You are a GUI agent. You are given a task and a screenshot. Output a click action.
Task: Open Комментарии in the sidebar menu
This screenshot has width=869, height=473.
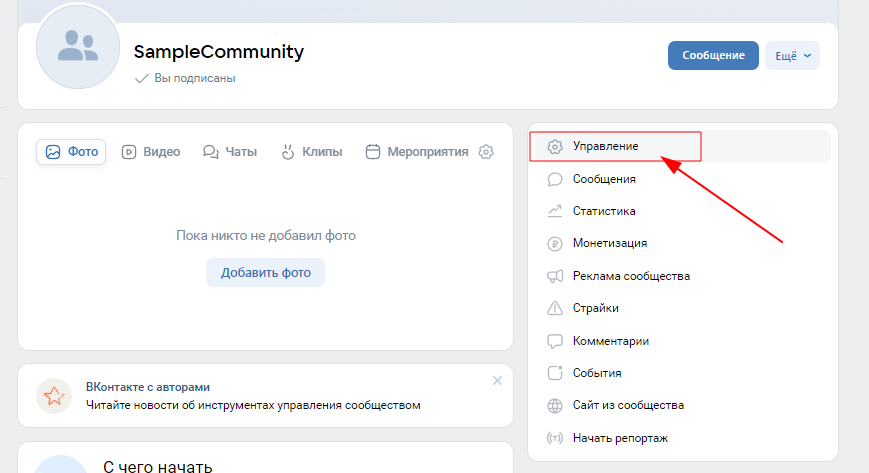610,341
